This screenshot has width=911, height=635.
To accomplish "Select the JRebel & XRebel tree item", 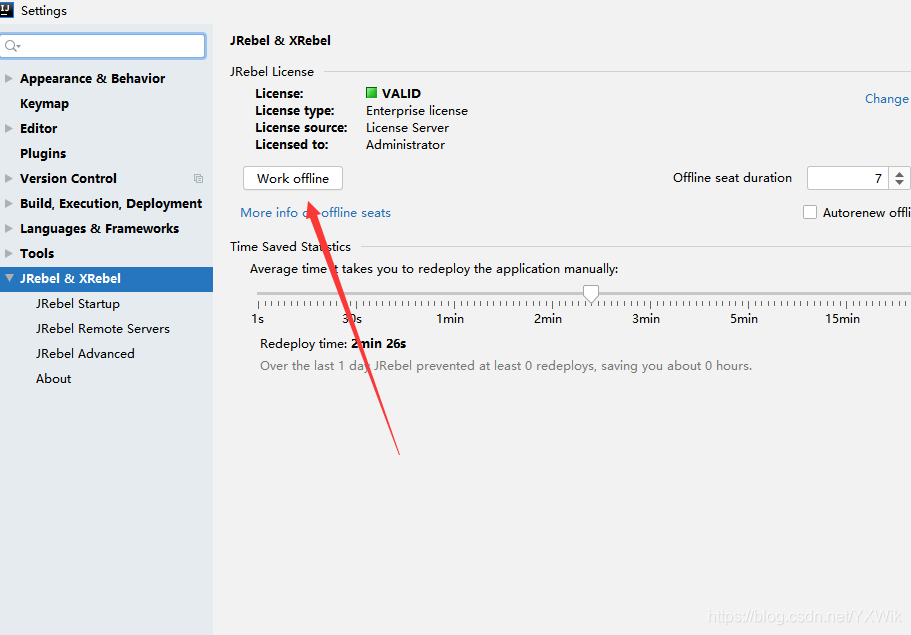I will [x=106, y=279].
